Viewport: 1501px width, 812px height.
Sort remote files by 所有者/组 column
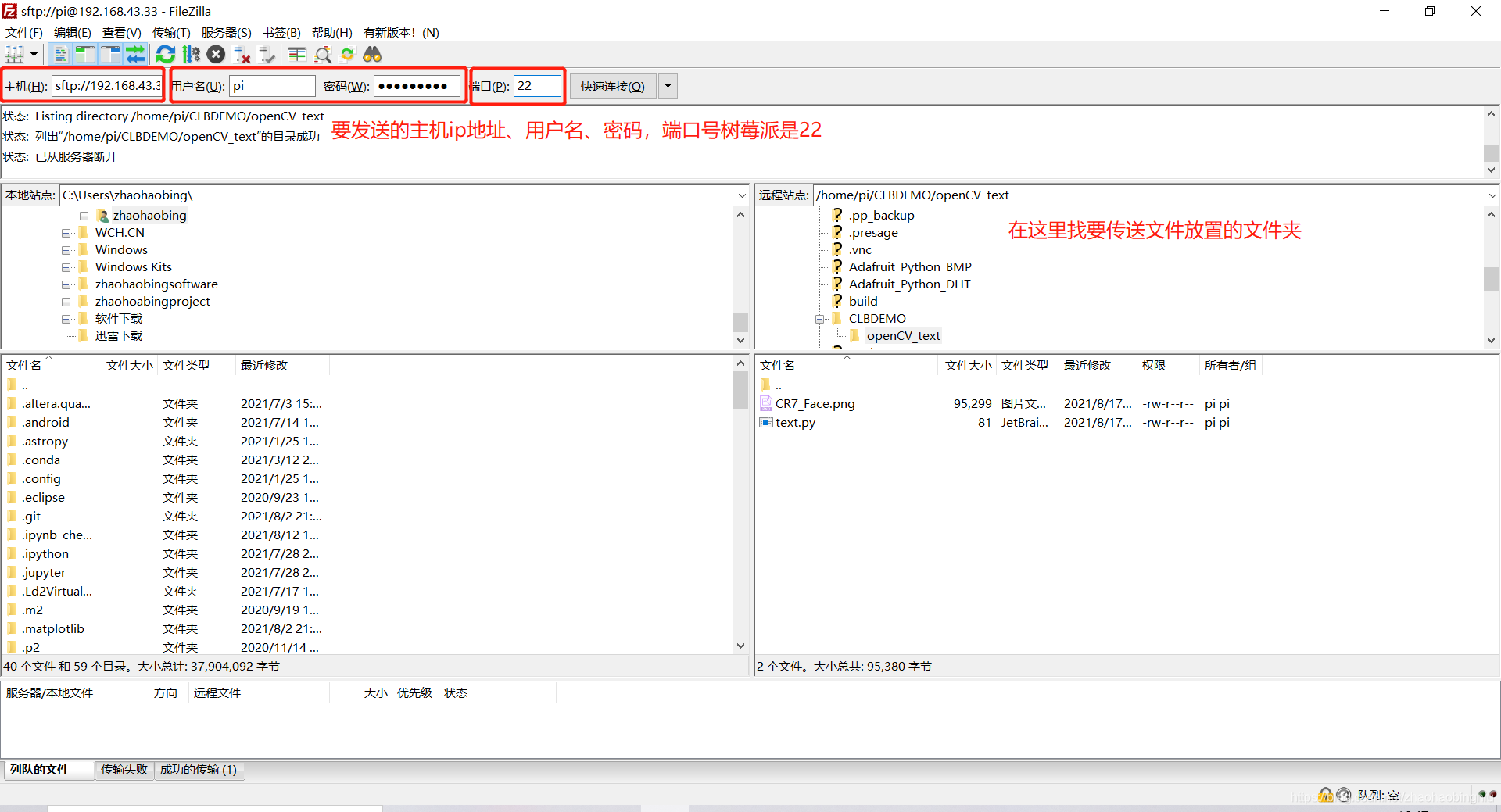(x=1231, y=365)
